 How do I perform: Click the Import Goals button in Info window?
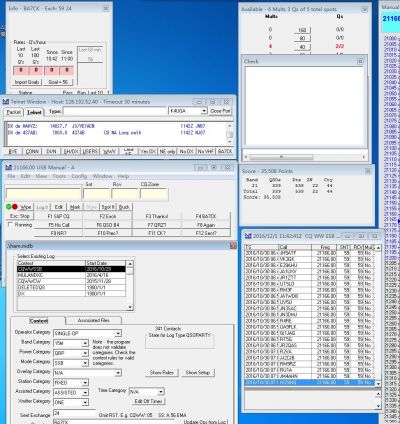(x=27, y=82)
